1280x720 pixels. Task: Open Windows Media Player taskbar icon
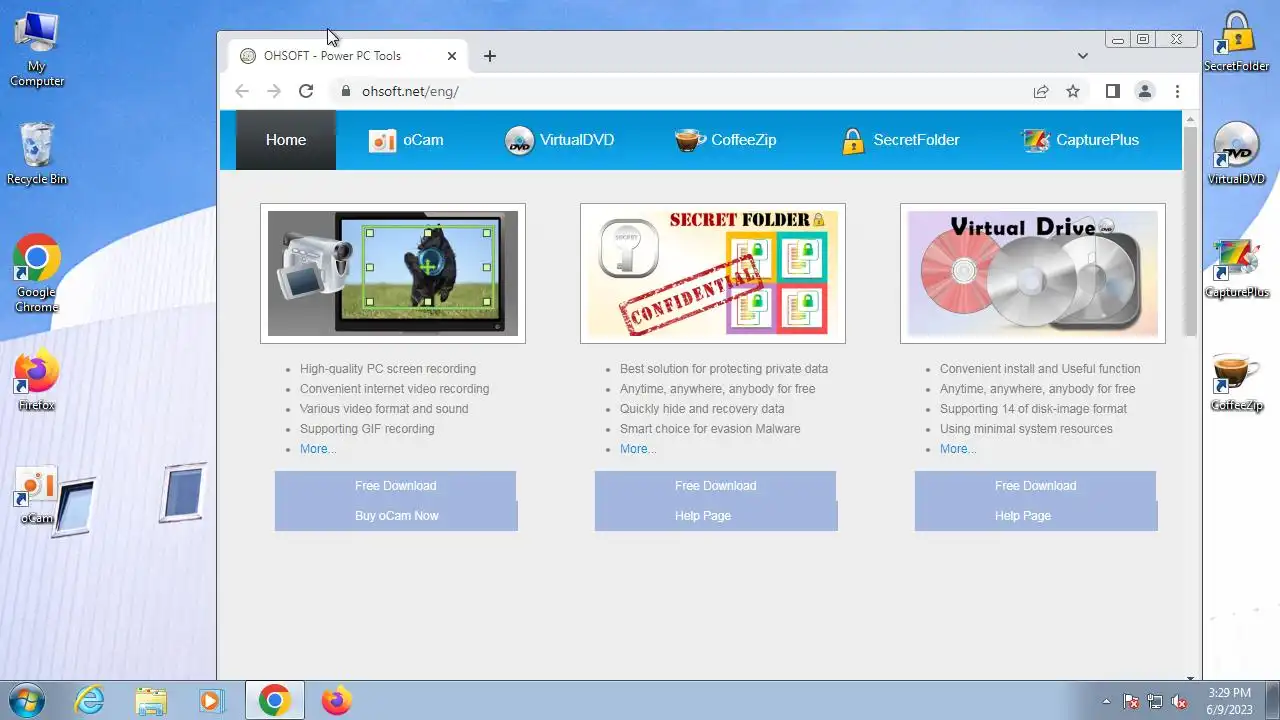pos(211,701)
